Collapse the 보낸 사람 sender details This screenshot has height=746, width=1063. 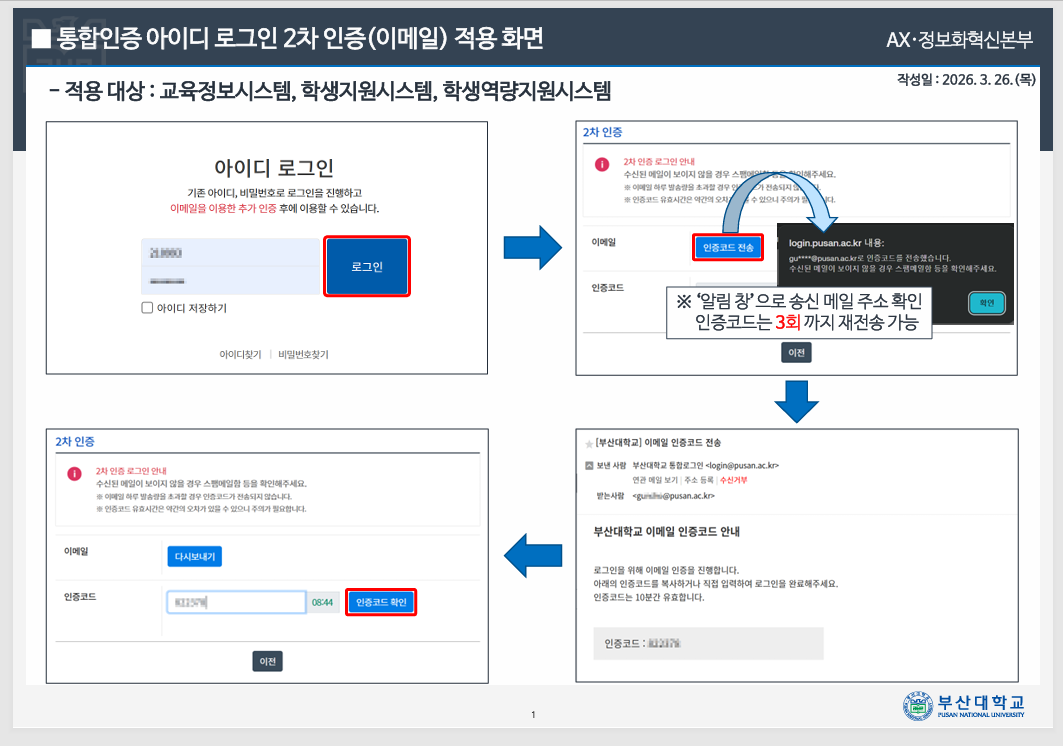(x=588, y=465)
